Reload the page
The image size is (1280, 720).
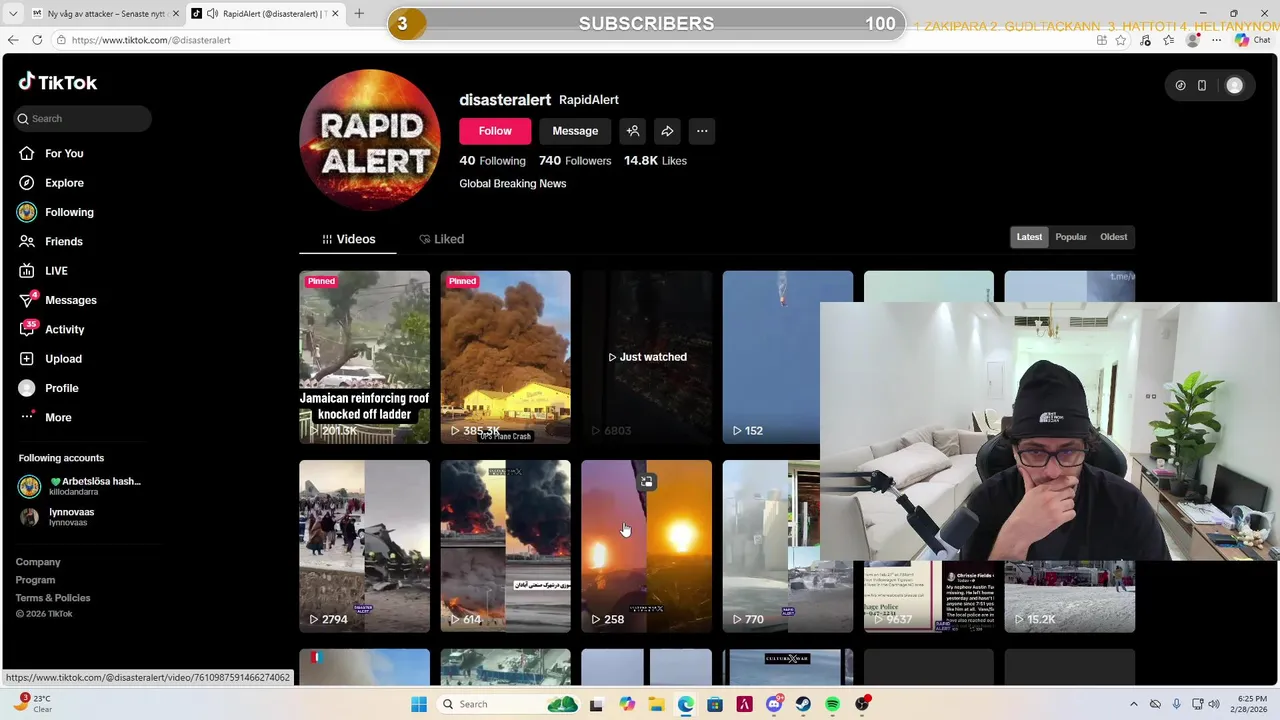point(37,40)
